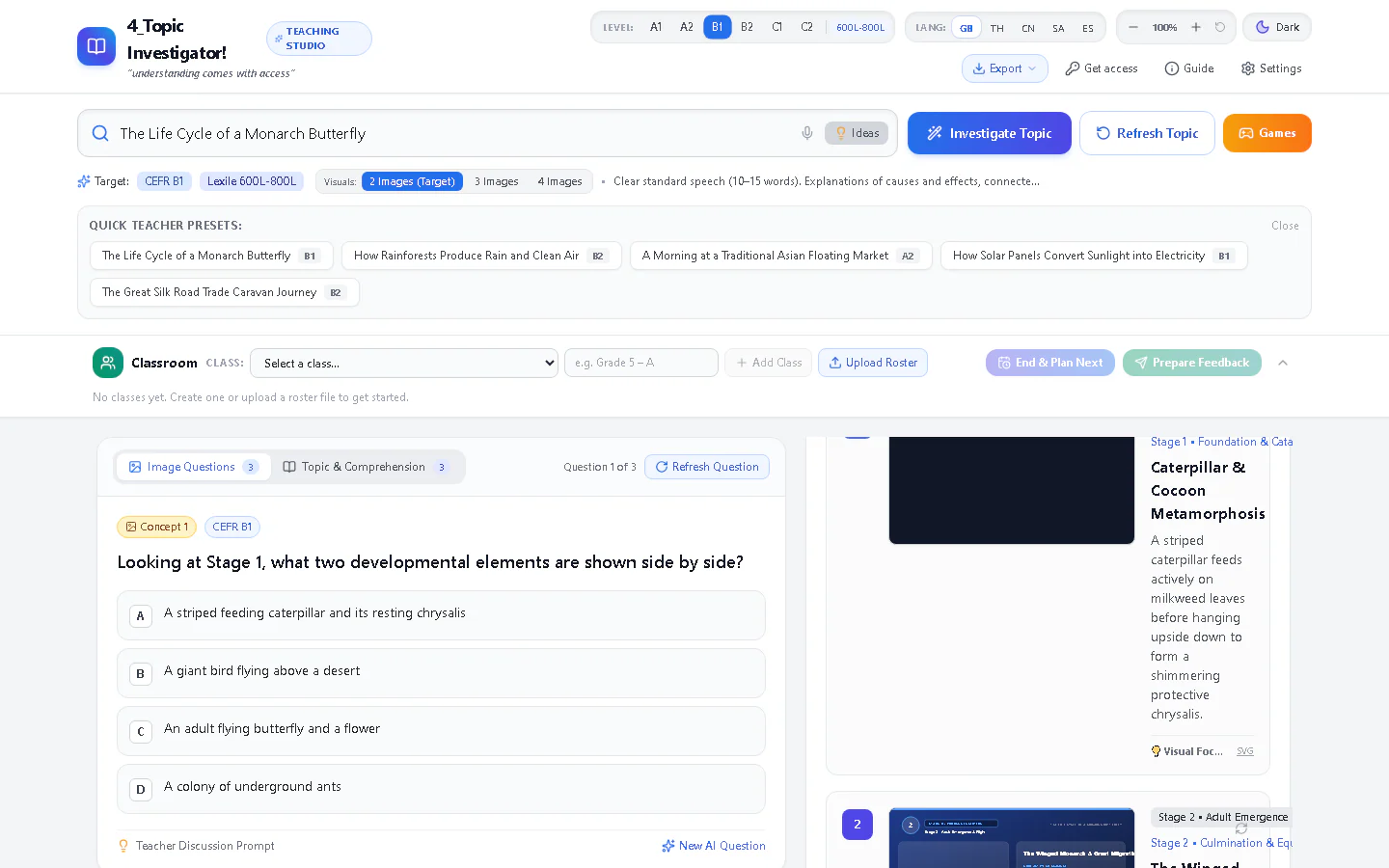
Task: Zoom in with the plus icon
Action: 1196,27
